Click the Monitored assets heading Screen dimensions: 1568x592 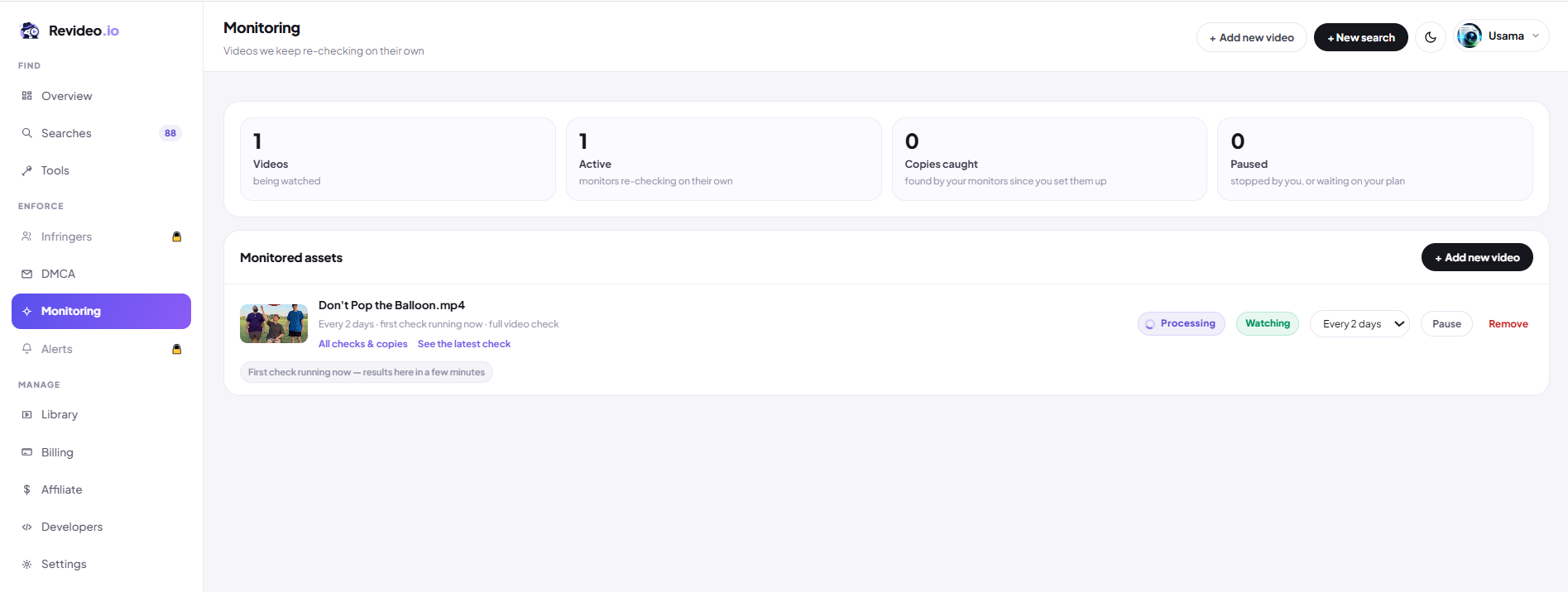tap(291, 258)
